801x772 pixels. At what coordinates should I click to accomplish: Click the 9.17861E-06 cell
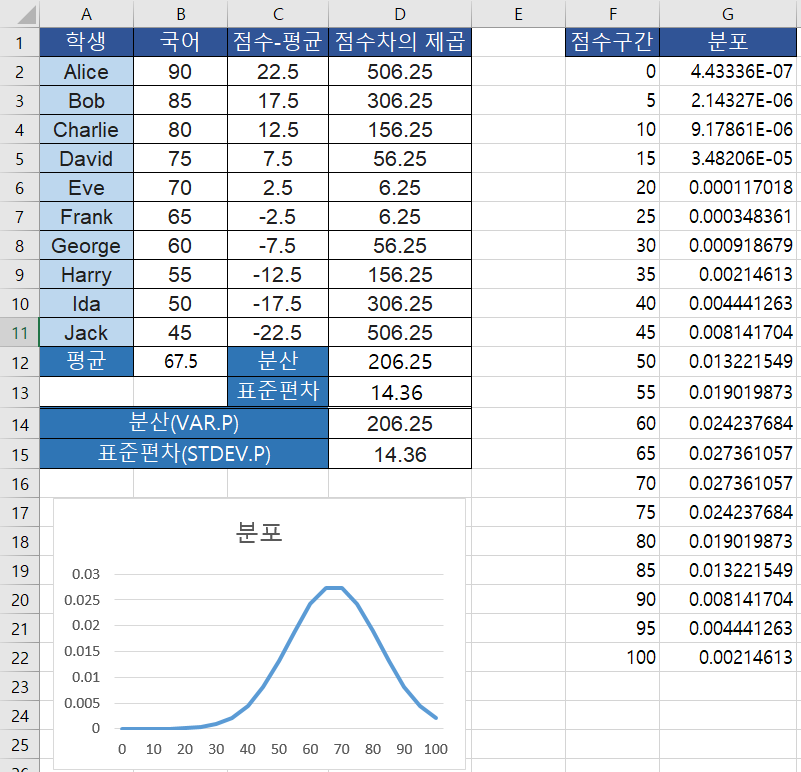728,129
